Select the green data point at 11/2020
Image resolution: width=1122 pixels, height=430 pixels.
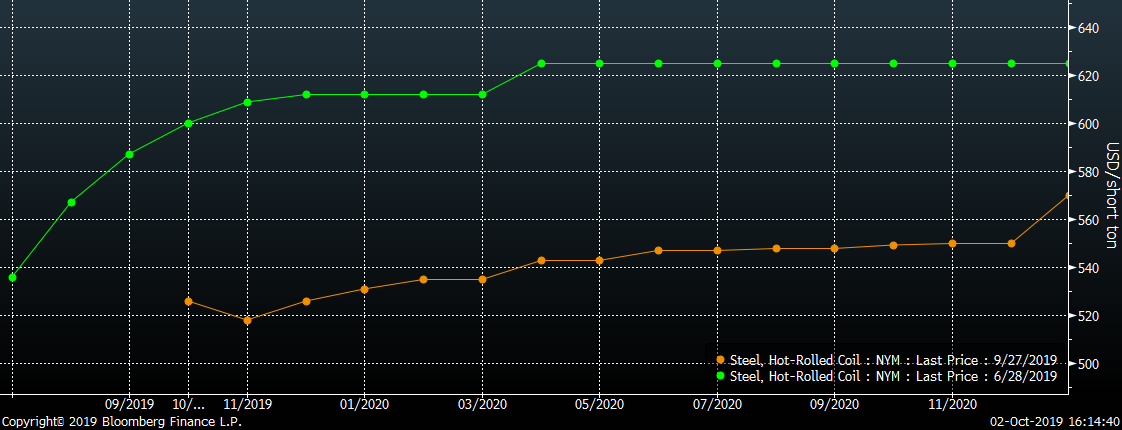952,64
